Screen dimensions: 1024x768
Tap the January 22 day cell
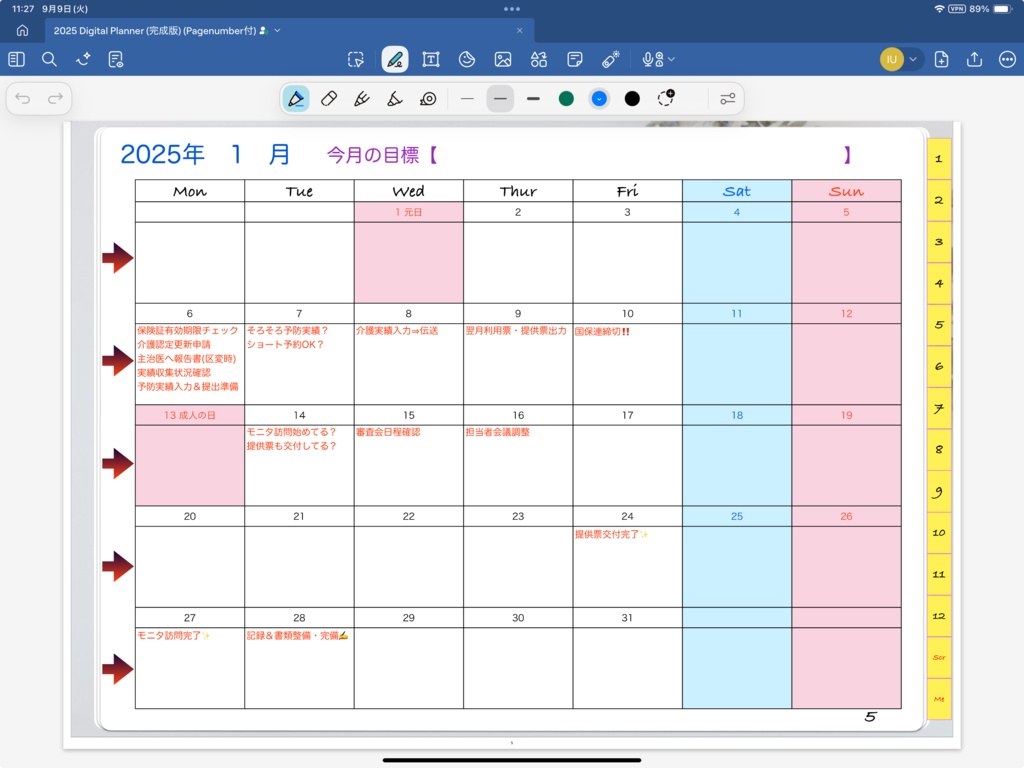[x=409, y=566]
